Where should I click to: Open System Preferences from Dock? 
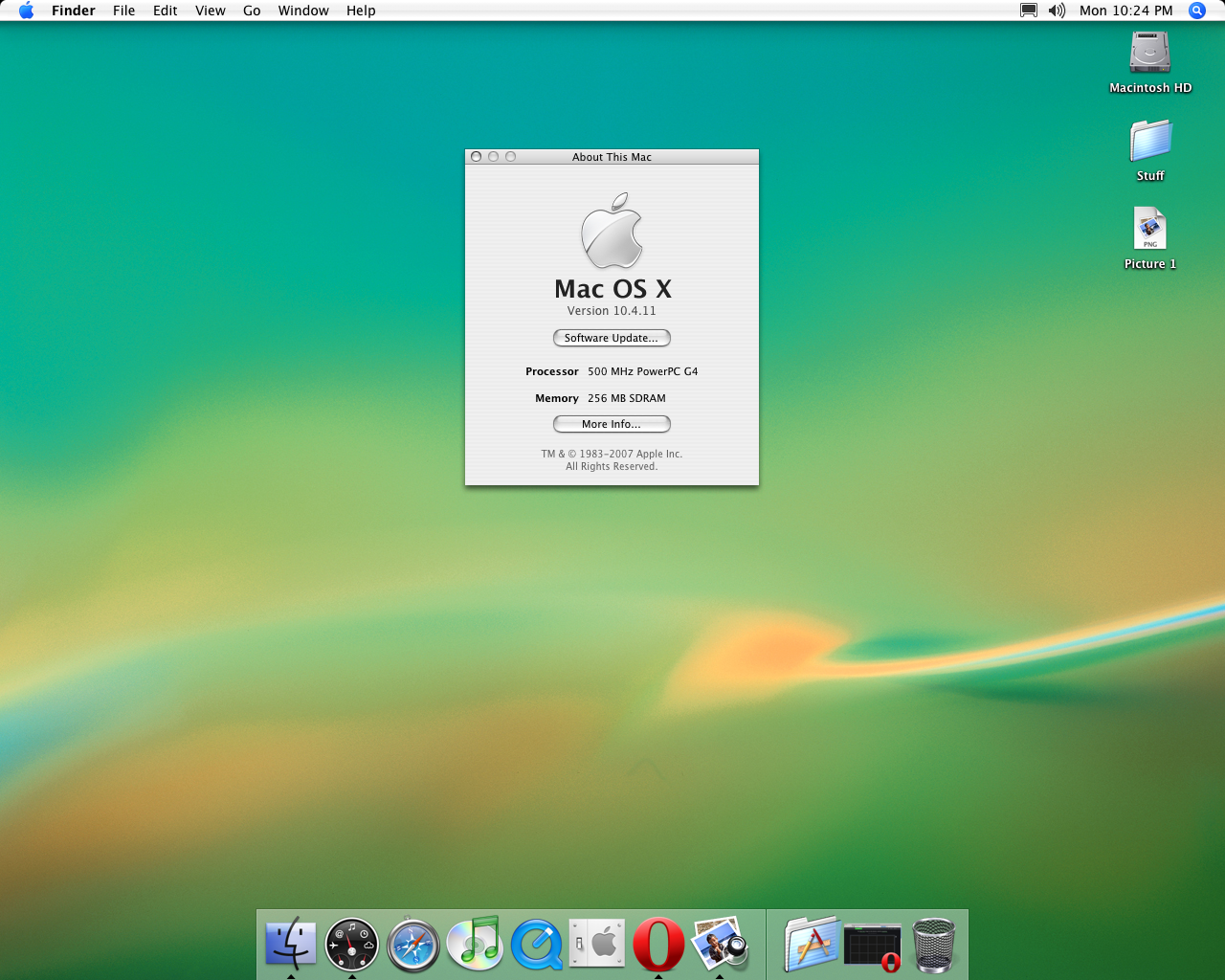pos(597,944)
